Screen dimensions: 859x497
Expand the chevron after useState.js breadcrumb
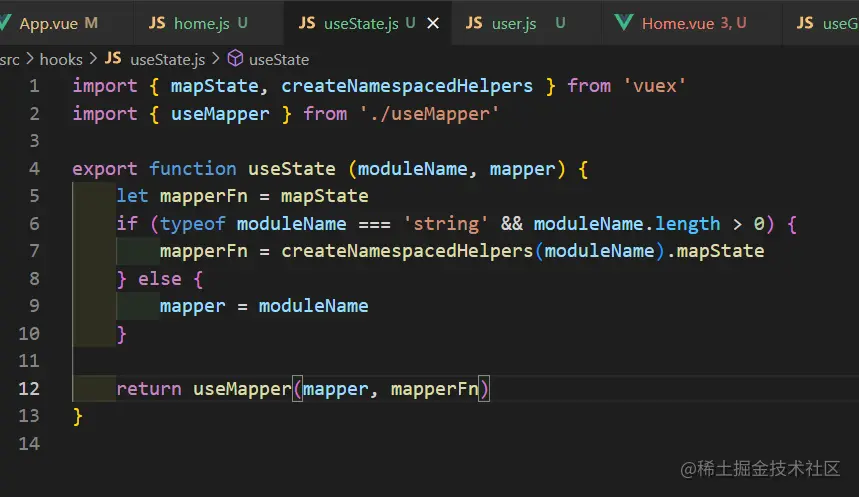point(215,58)
